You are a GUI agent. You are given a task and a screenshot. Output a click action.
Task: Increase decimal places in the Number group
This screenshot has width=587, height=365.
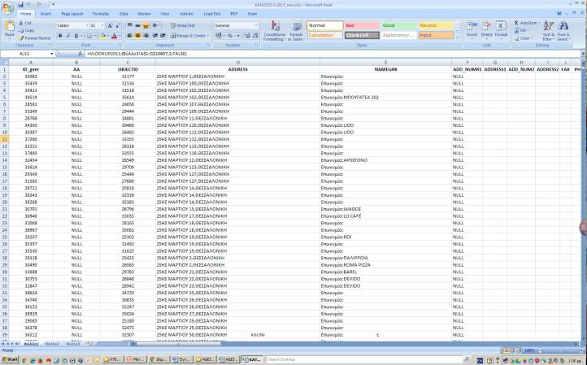tap(247, 36)
